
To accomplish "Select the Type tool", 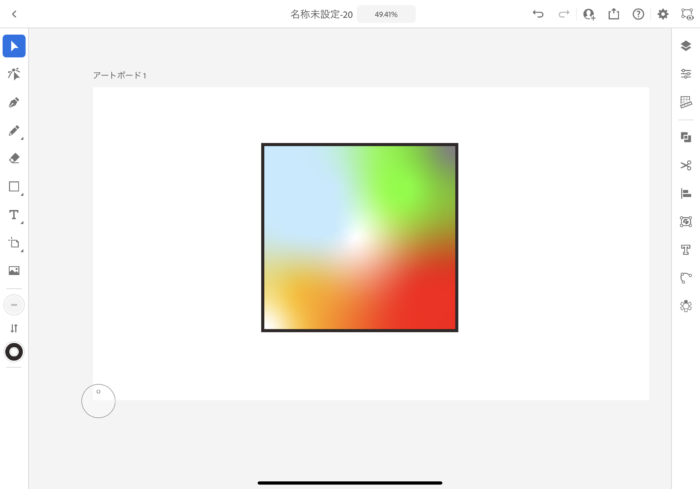I will [14, 215].
